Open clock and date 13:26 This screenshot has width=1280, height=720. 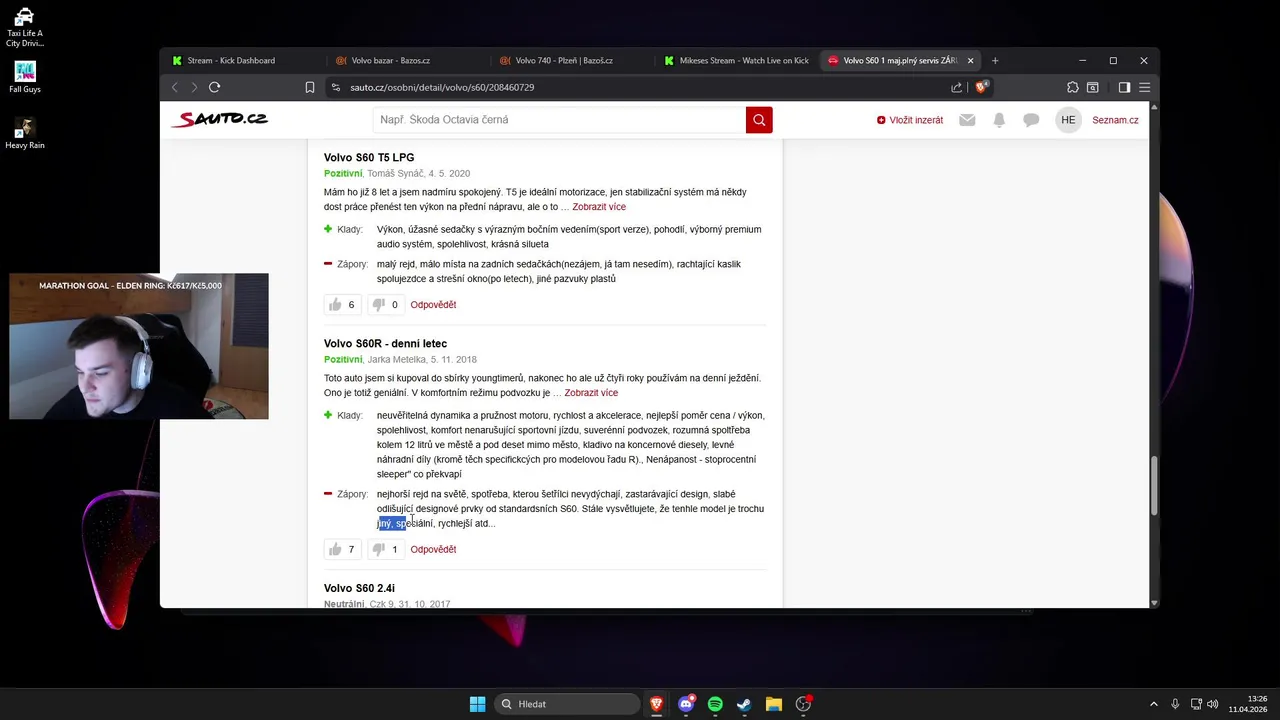pos(1248,704)
